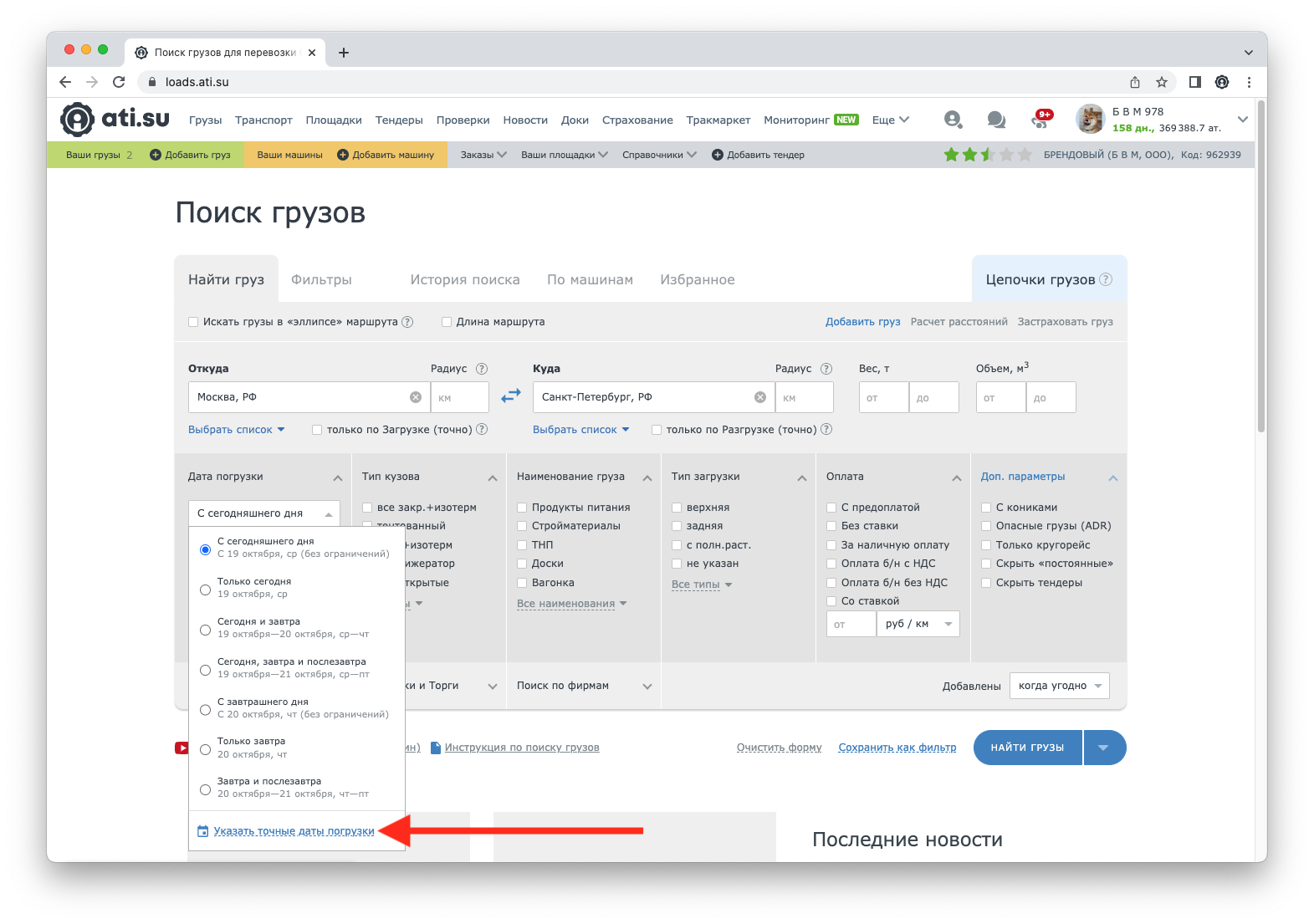
Task: Open the руб / км rate dropdown
Action: tap(918, 624)
